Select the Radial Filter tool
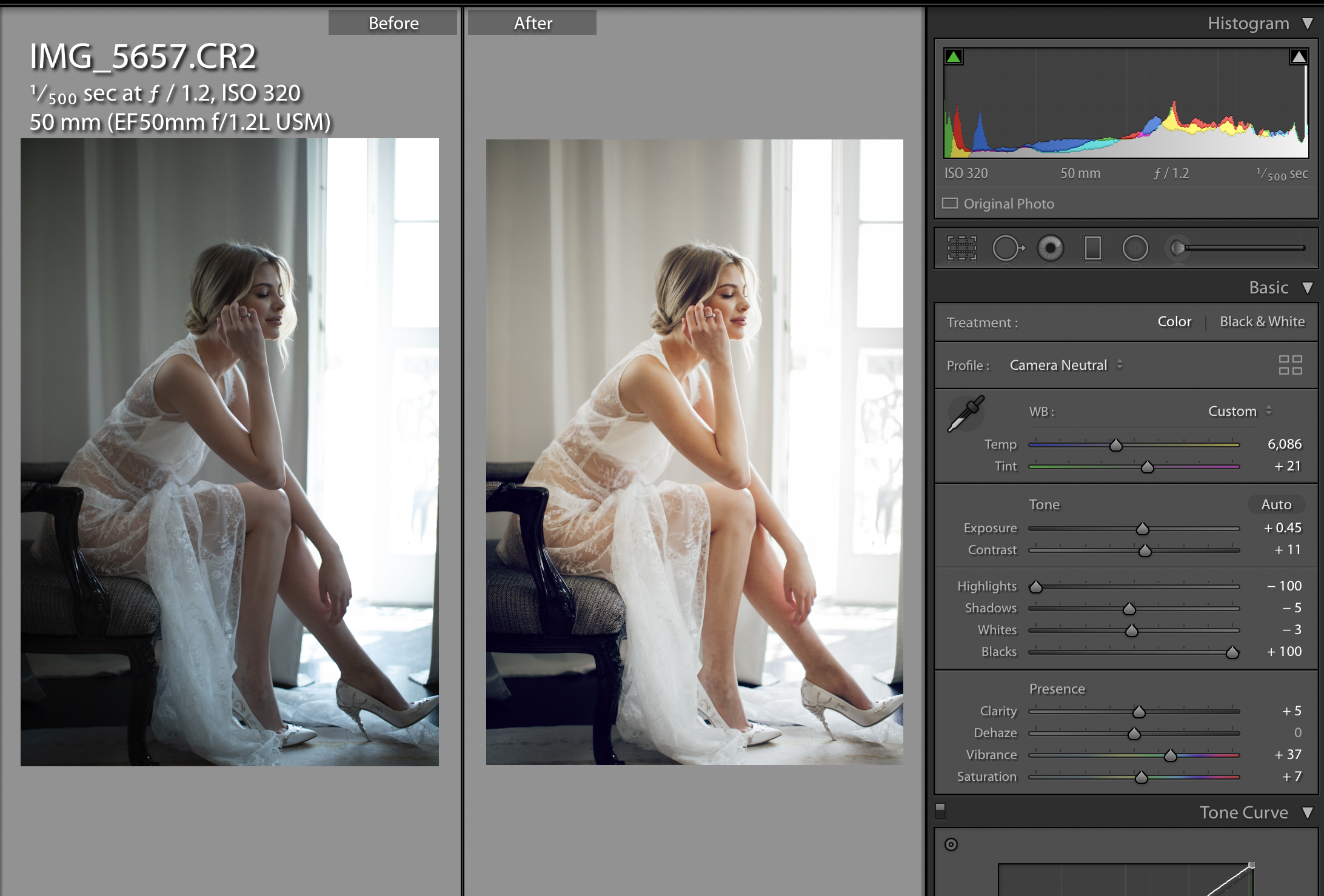 point(1135,248)
